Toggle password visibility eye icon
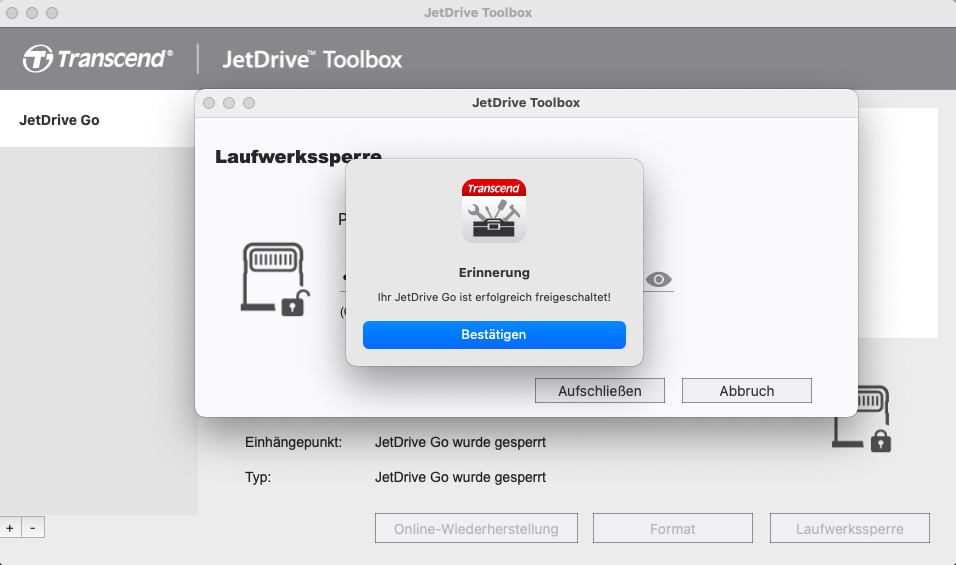This screenshot has height=565, width=956. click(x=658, y=279)
